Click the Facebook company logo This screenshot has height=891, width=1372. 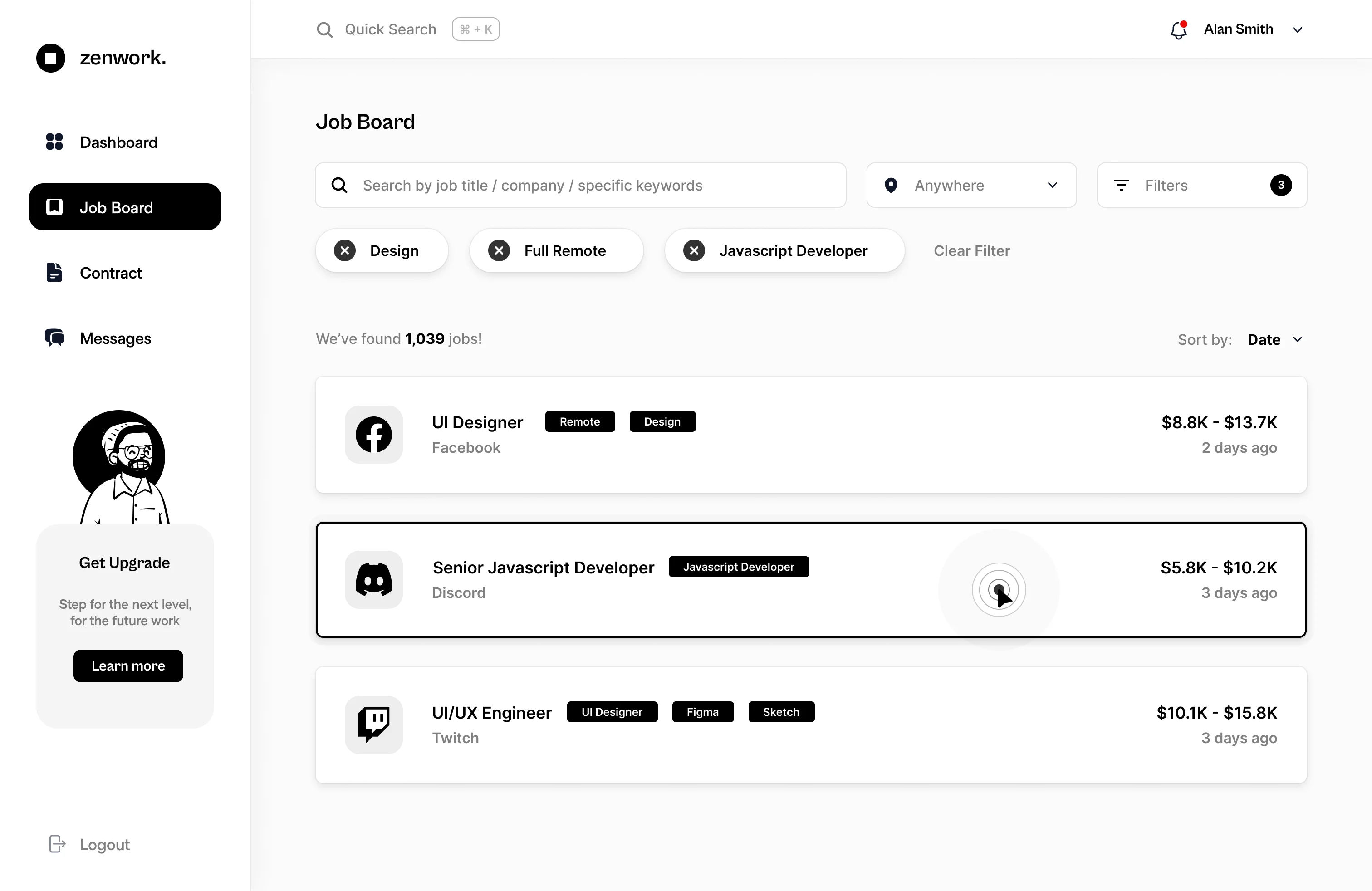373,435
